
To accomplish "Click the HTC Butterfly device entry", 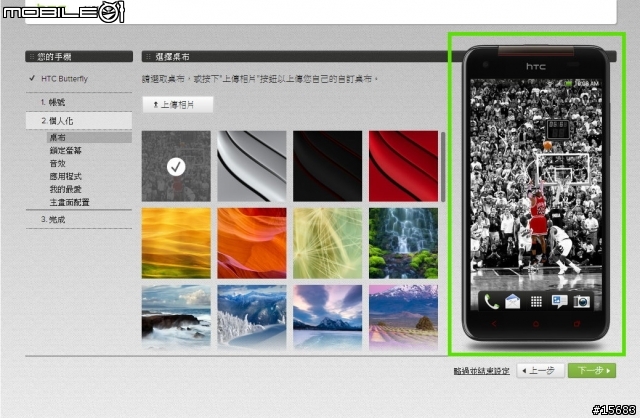I will [x=64, y=78].
